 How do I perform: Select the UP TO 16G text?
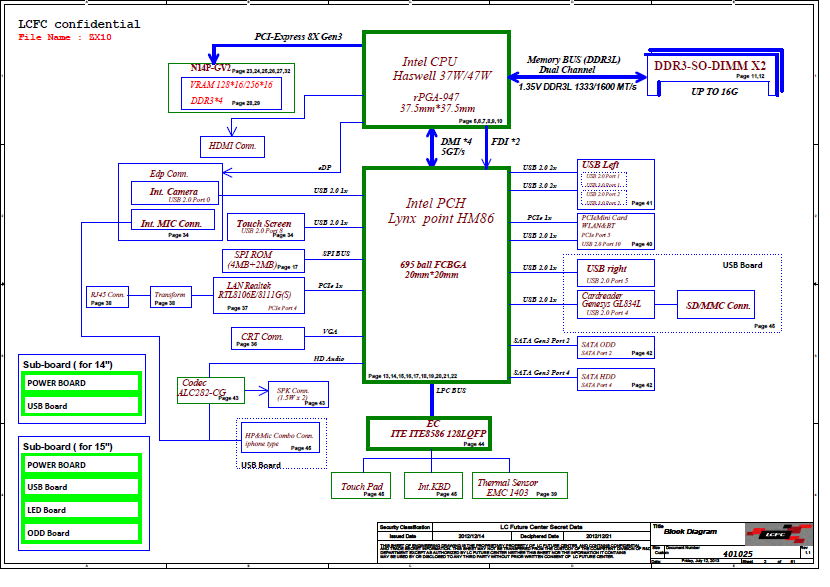click(x=714, y=92)
